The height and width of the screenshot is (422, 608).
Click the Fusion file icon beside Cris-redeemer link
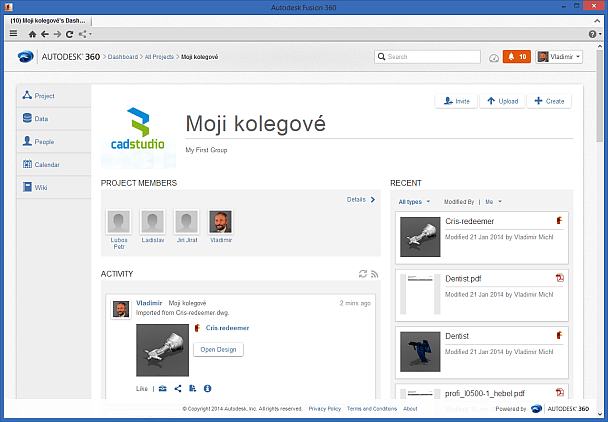[x=197, y=328]
